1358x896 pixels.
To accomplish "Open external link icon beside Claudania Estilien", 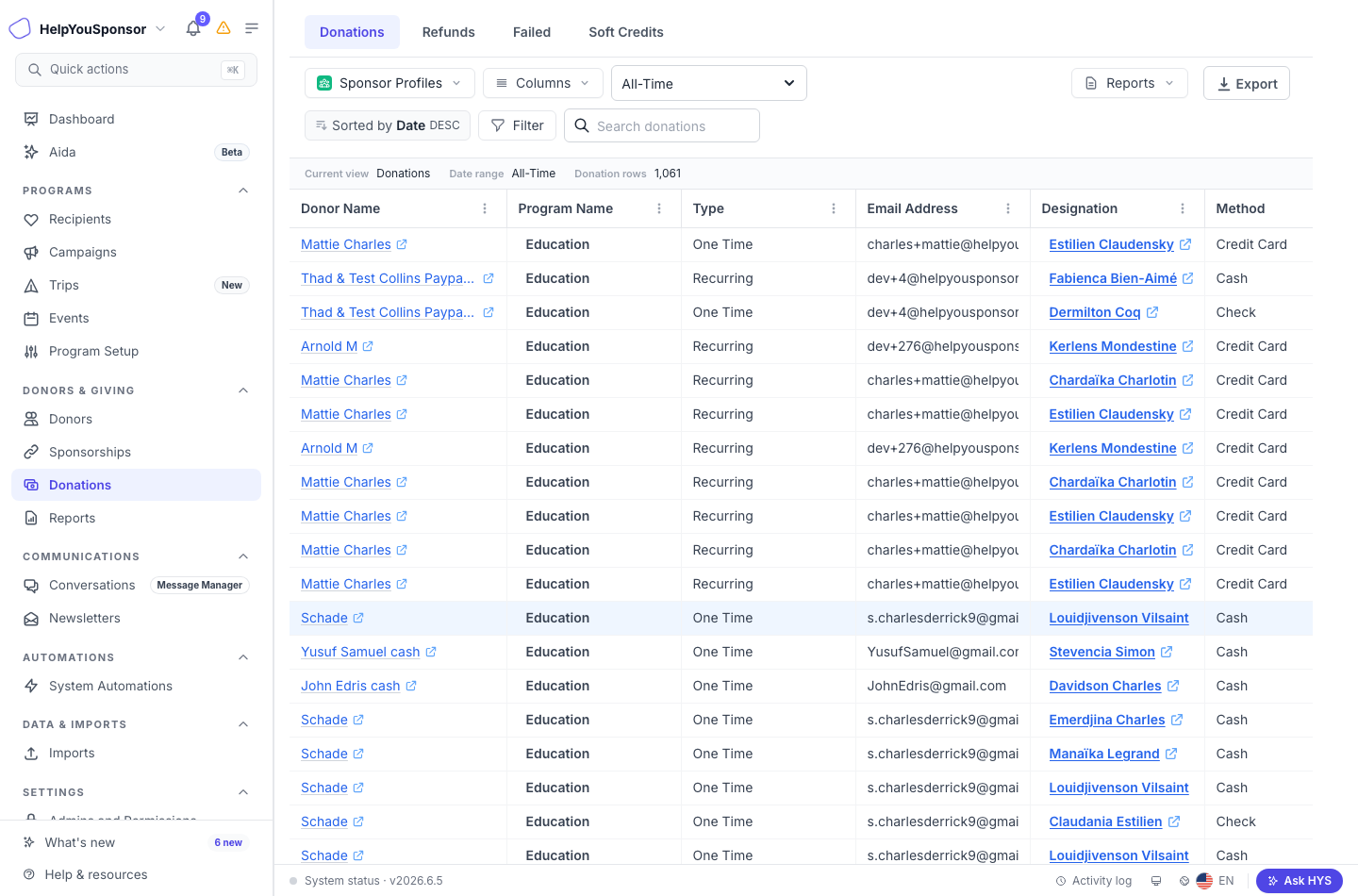I will [1174, 821].
